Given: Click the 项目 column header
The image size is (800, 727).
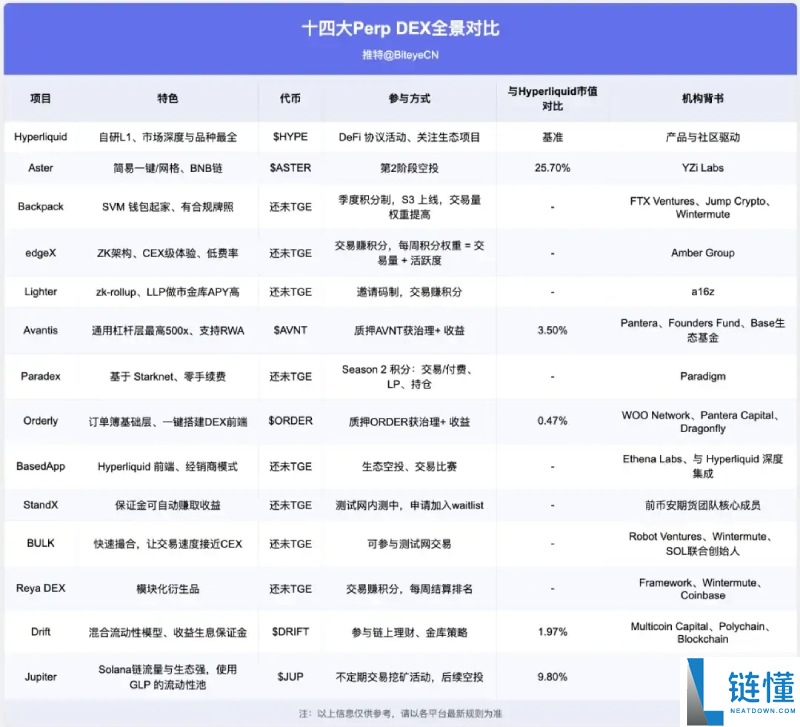Looking at the screenshot, I should [x=40, y=98].
